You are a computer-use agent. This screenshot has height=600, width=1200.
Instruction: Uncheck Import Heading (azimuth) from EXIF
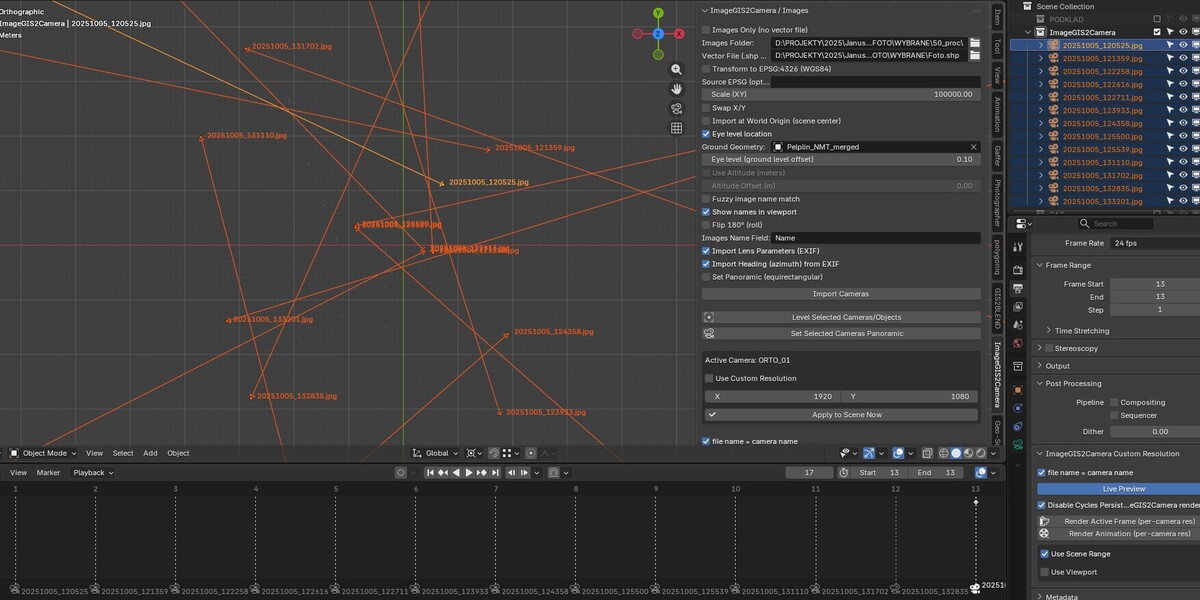click(706, 264)
